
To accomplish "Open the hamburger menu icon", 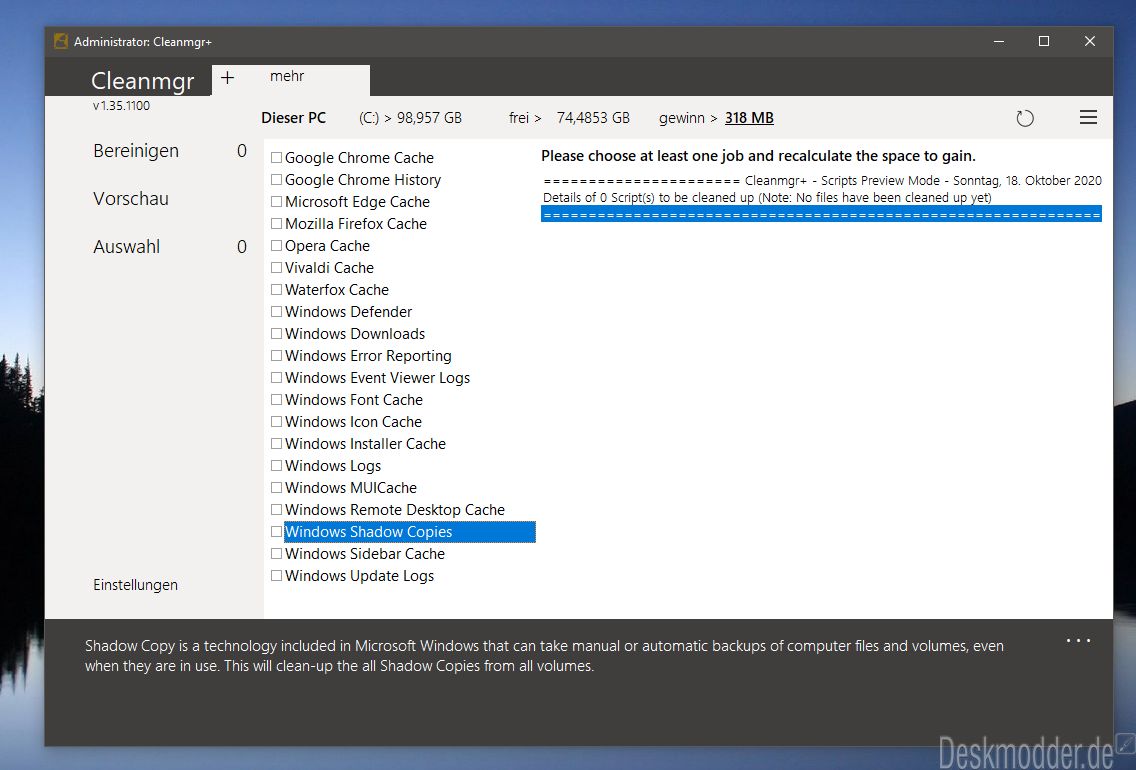I will coord(1088,117).
